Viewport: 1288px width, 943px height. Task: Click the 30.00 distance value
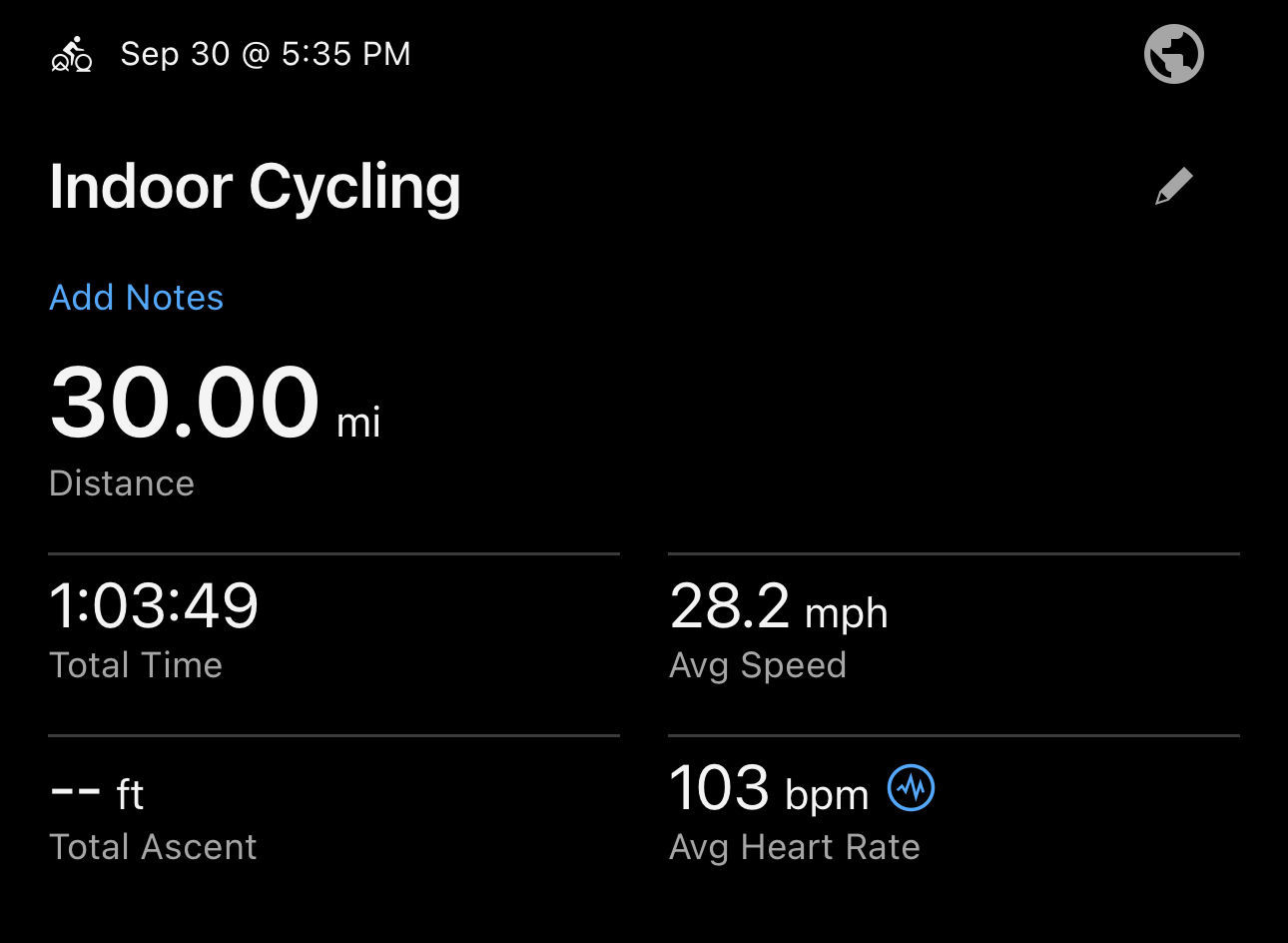pyautogui.click(x=185, y=403)
